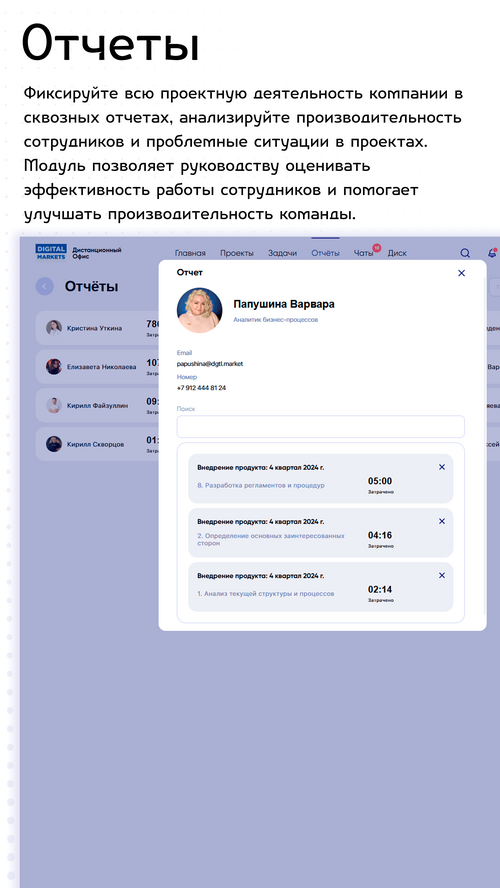Click the 'Отчёты' page heading
The width and height of the screenshot is (500, 888).
point(91,287)
